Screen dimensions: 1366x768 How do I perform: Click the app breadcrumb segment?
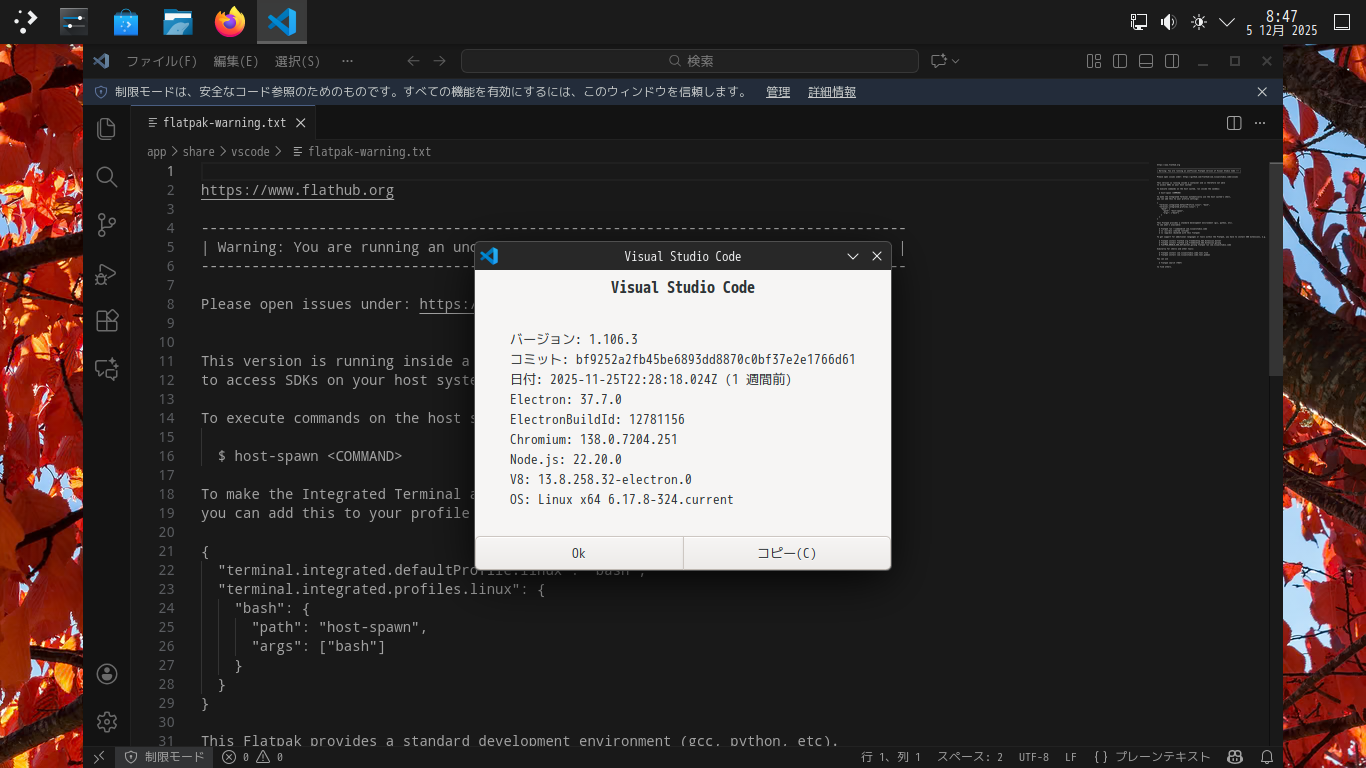coord(157,152)
